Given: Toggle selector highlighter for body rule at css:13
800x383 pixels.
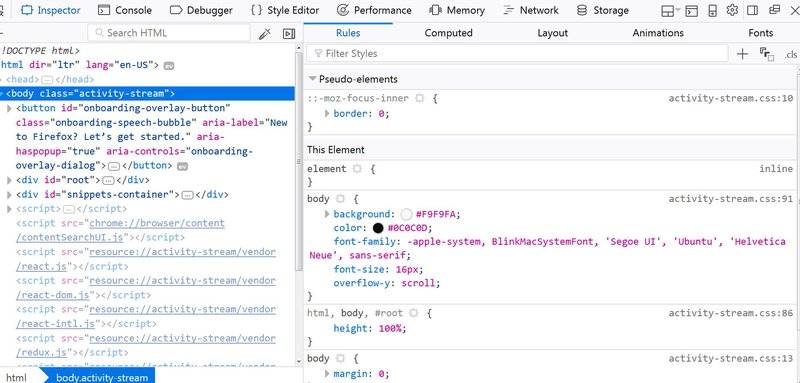Looking at the screenshot, I should click(x=340, y=359).
